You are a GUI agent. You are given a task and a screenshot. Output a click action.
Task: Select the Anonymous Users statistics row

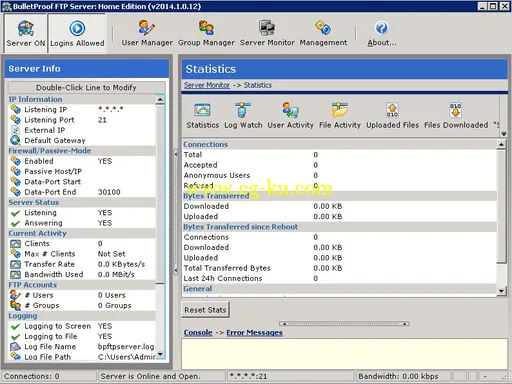click(x=339, y=175)
